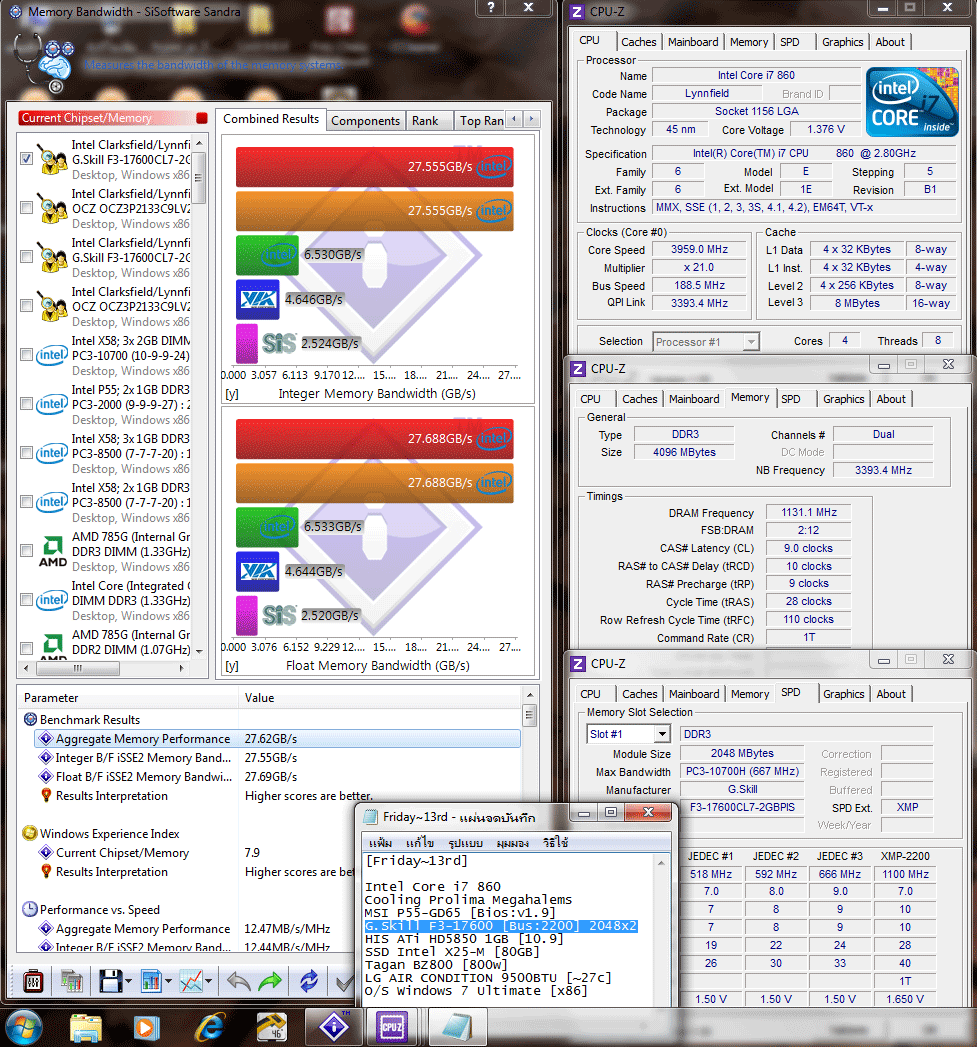The width and height of the screenshot is (977, 1047).
Task: Open the dropdown arrow beside the save icon
Action: [x=128, y=982]
